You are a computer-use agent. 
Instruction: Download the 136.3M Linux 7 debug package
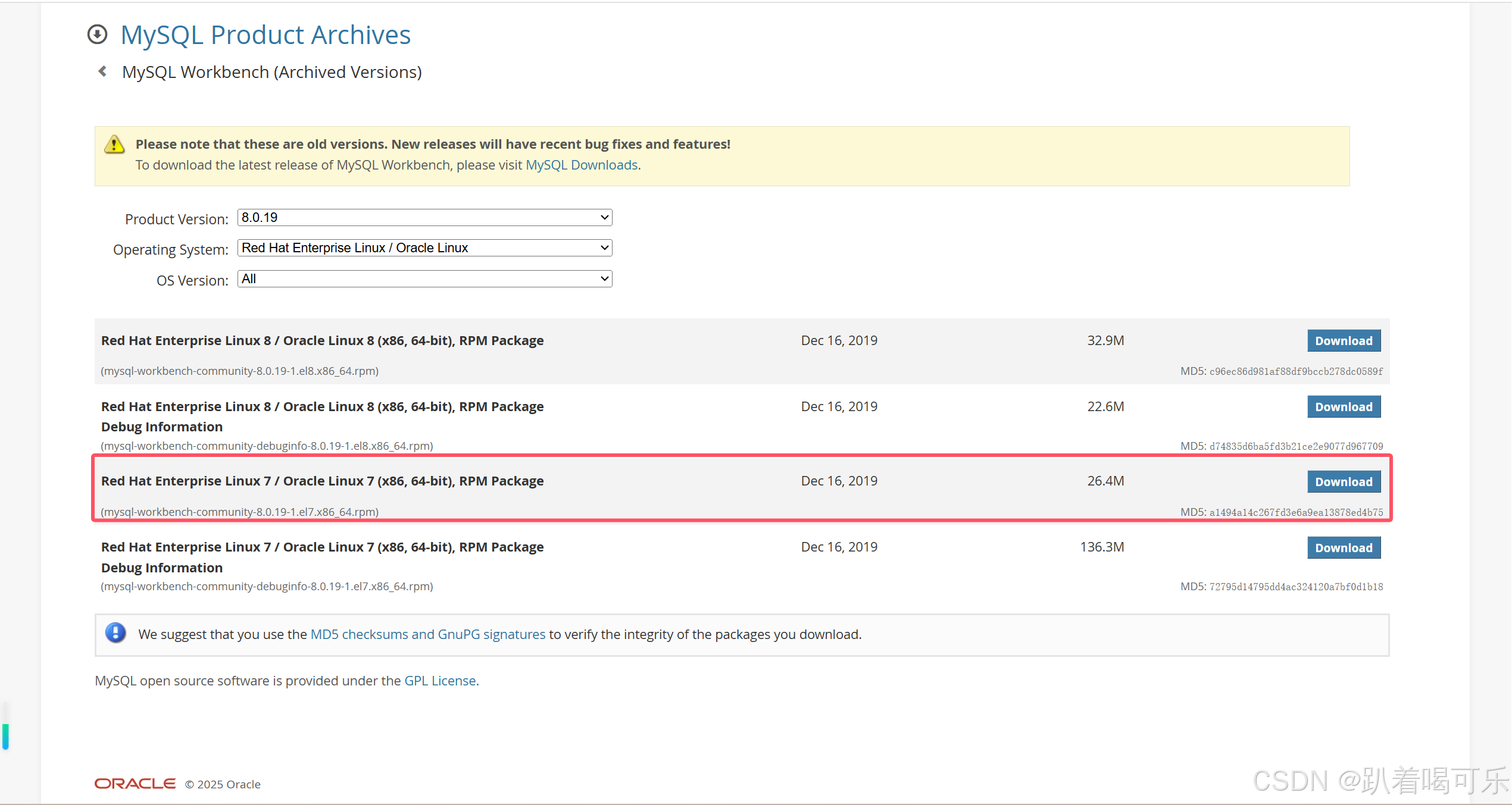pyautogui.click(x=1344, y=548)
